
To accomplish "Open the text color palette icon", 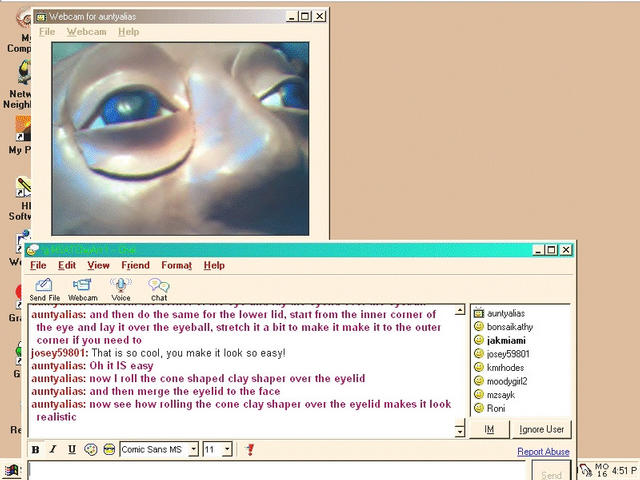I will (x=91, y=449).
